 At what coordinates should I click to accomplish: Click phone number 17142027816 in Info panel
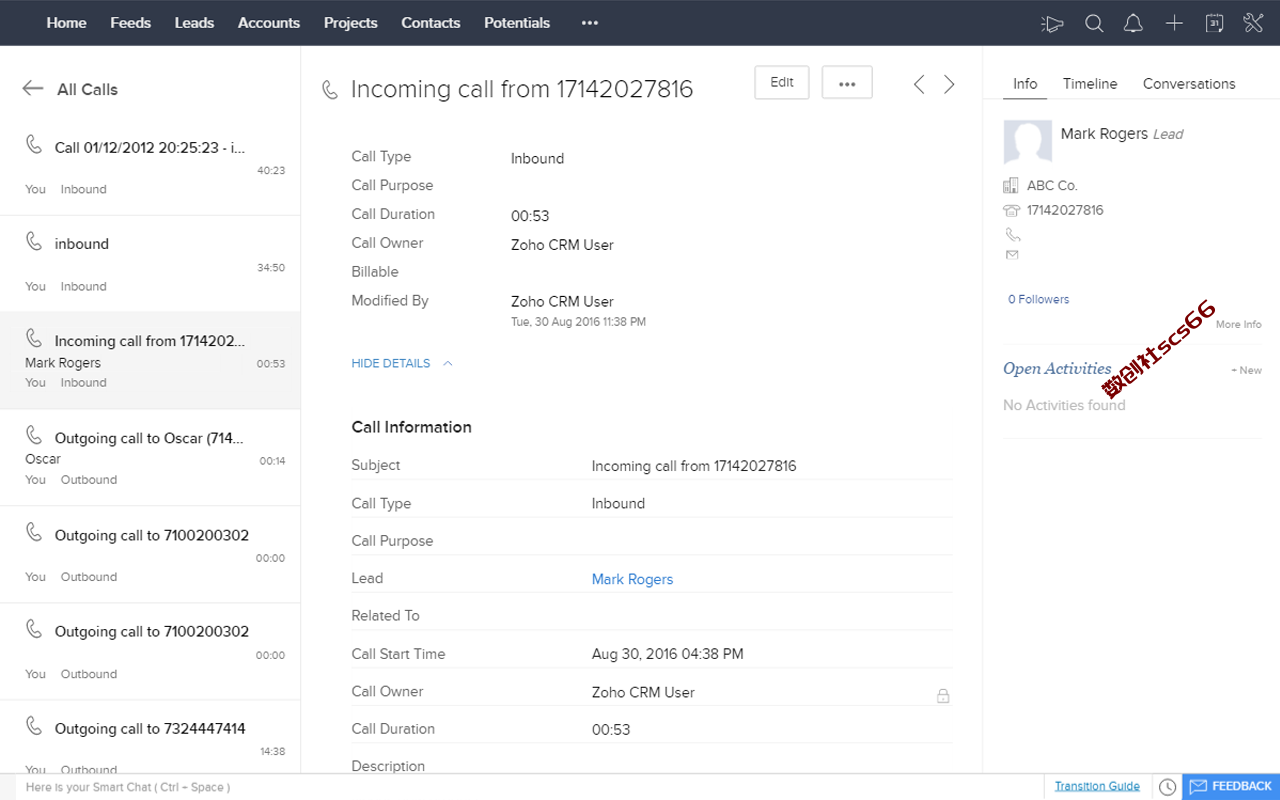[x=1065, y=210]
